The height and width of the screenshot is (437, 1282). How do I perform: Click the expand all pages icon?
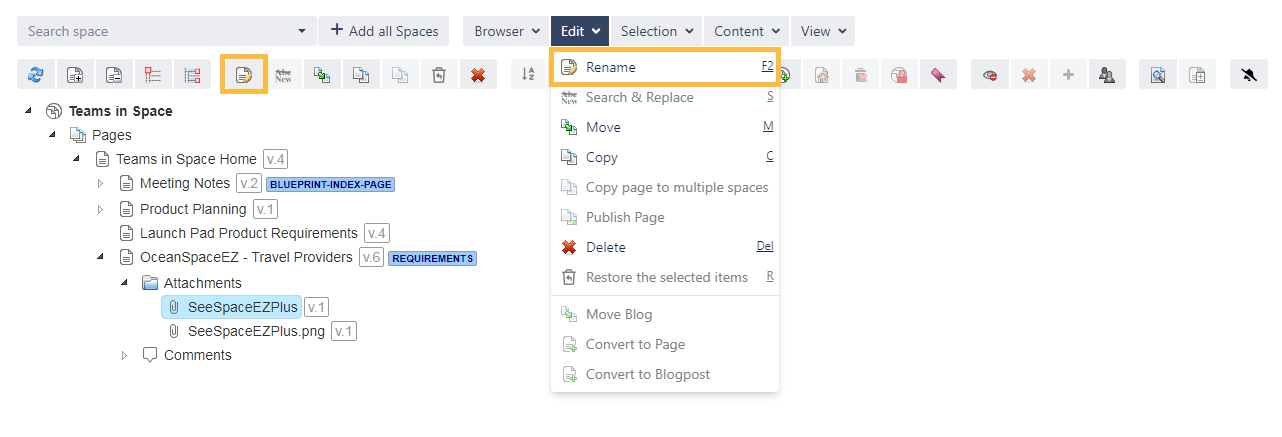pyautogui.click(x=75, y=75)
